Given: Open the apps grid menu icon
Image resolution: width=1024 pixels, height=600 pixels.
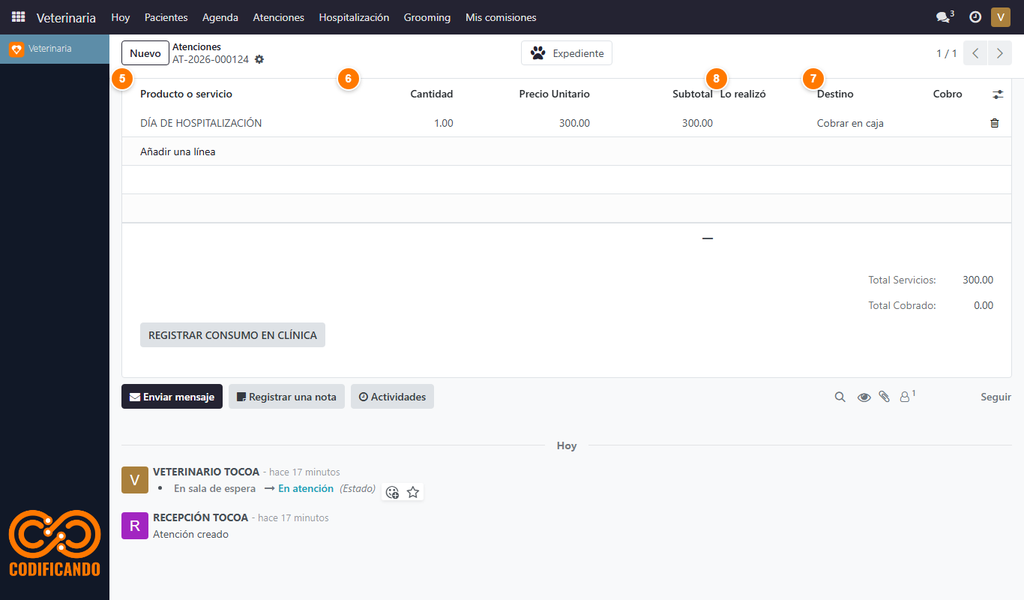Looking at the screenshot, I should coord(18,17).
